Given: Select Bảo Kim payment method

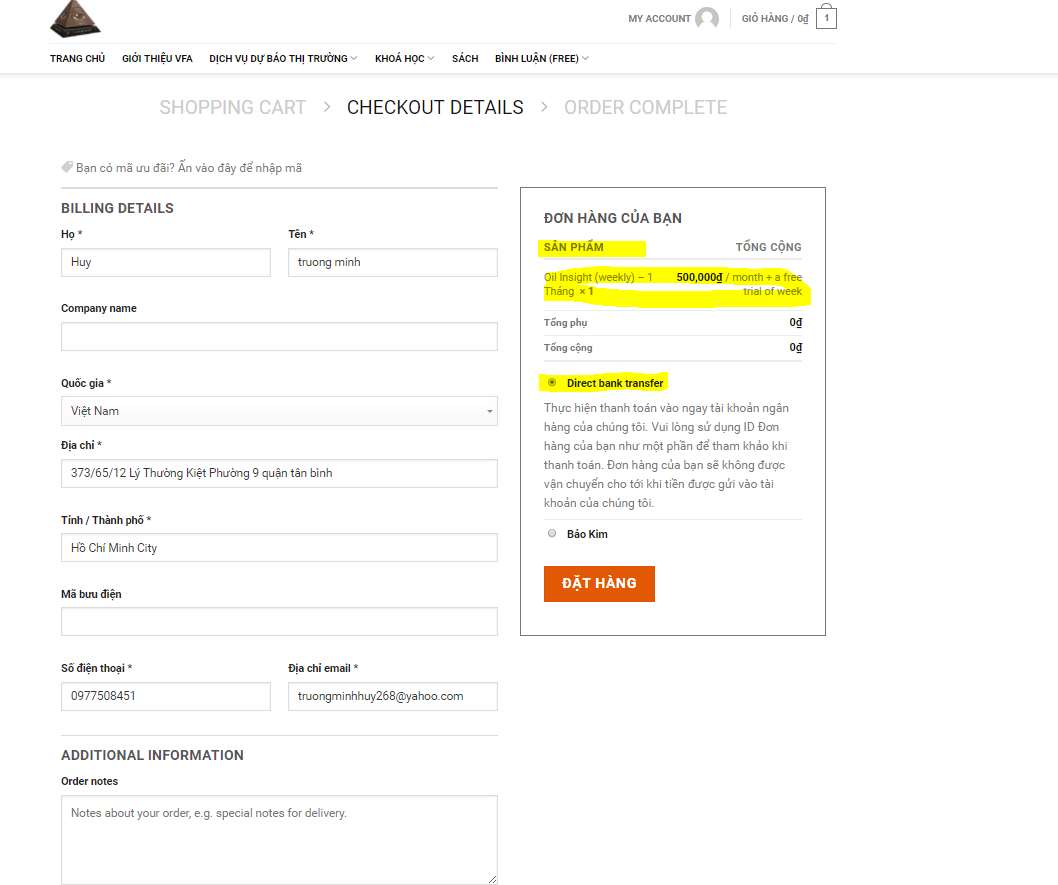Looking at the screenshot, I should tap(552, 534).
